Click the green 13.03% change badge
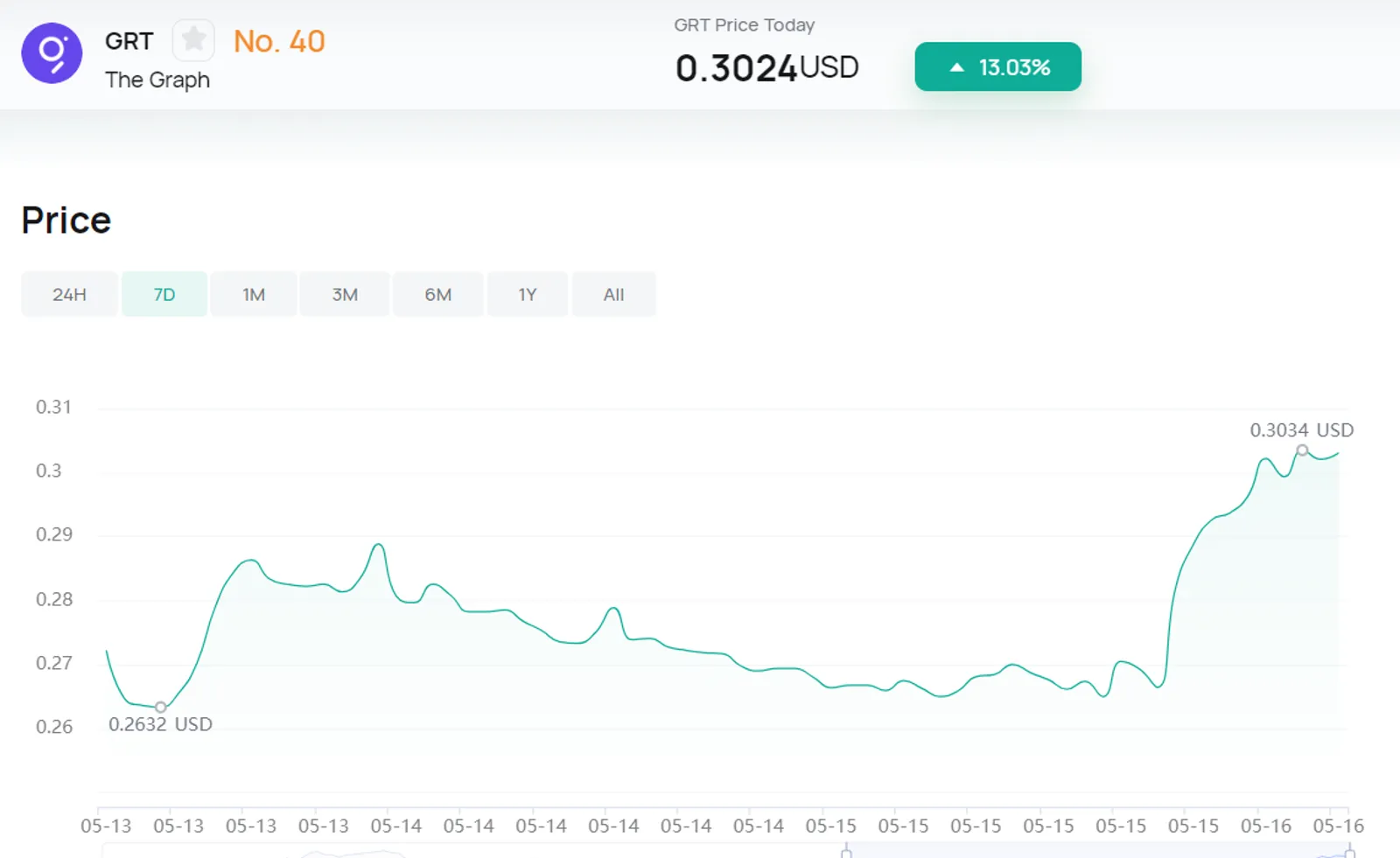Image resolution: width=1400 pixels, height=858 pixels. 998,66
